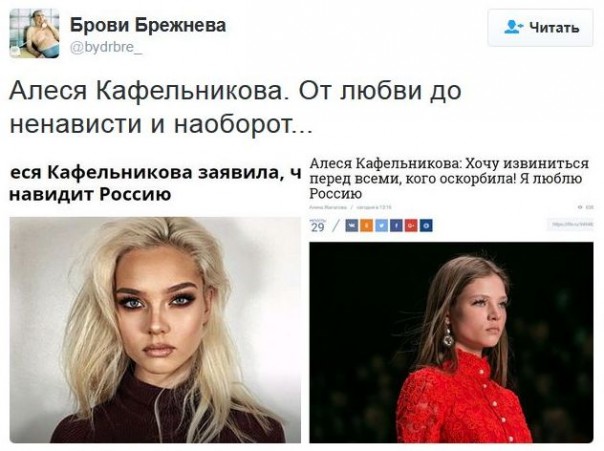Click the short URL field
The height and width of the screenshot is (451, 604).
coord(570,225)
